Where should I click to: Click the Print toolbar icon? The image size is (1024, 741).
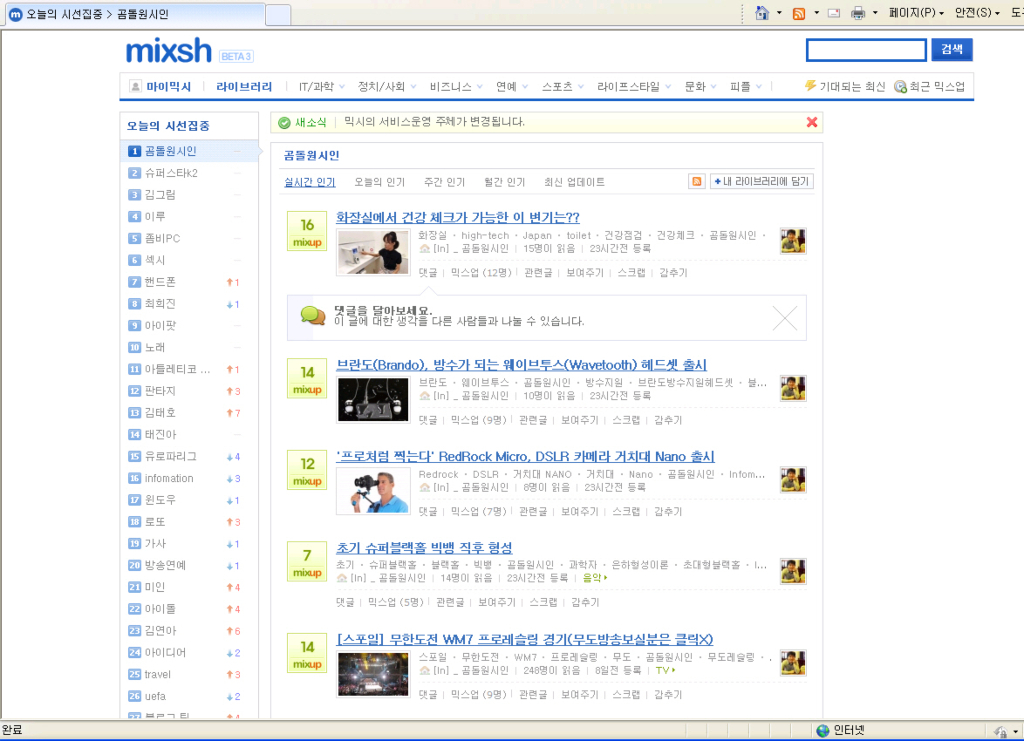pyautogui.click(x=858, y=13)
